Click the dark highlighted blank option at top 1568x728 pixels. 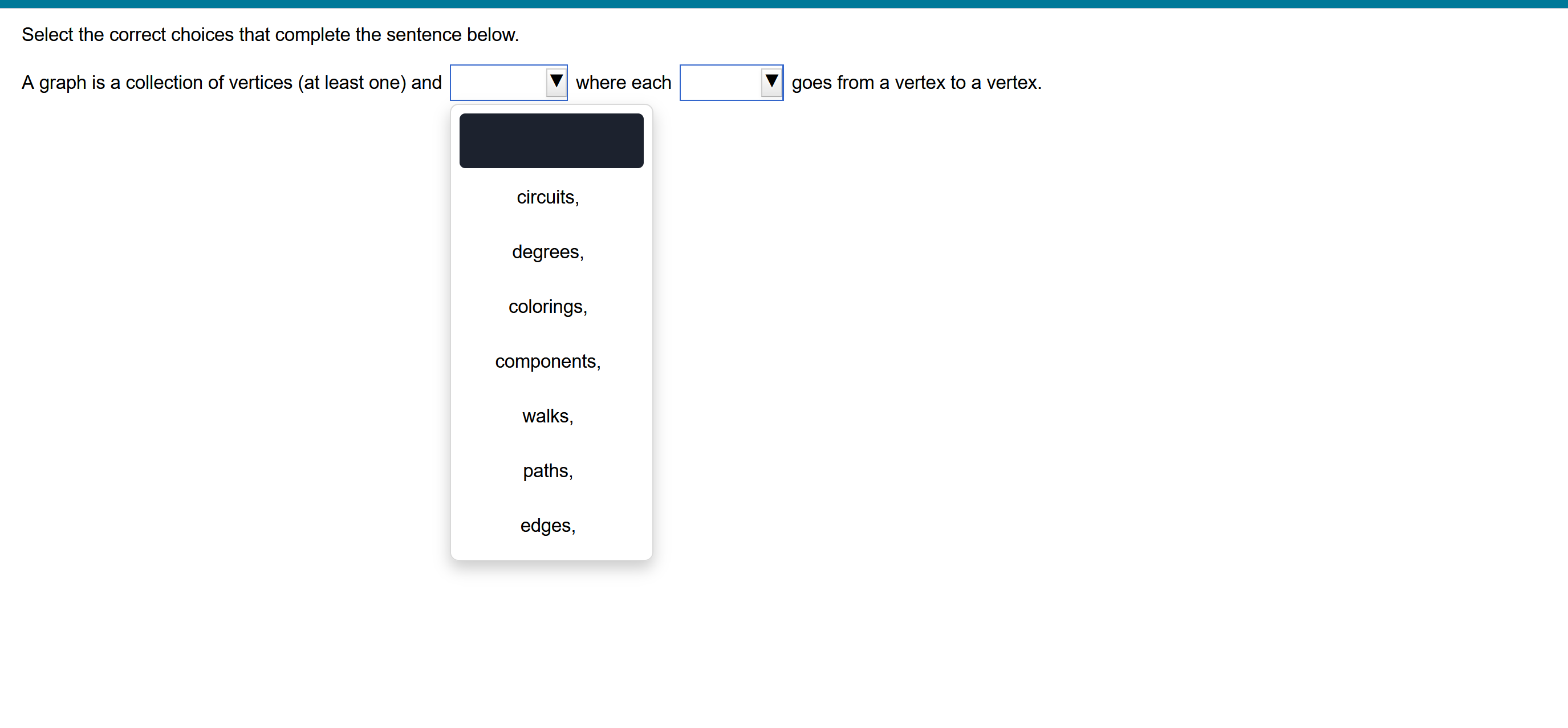551,141
